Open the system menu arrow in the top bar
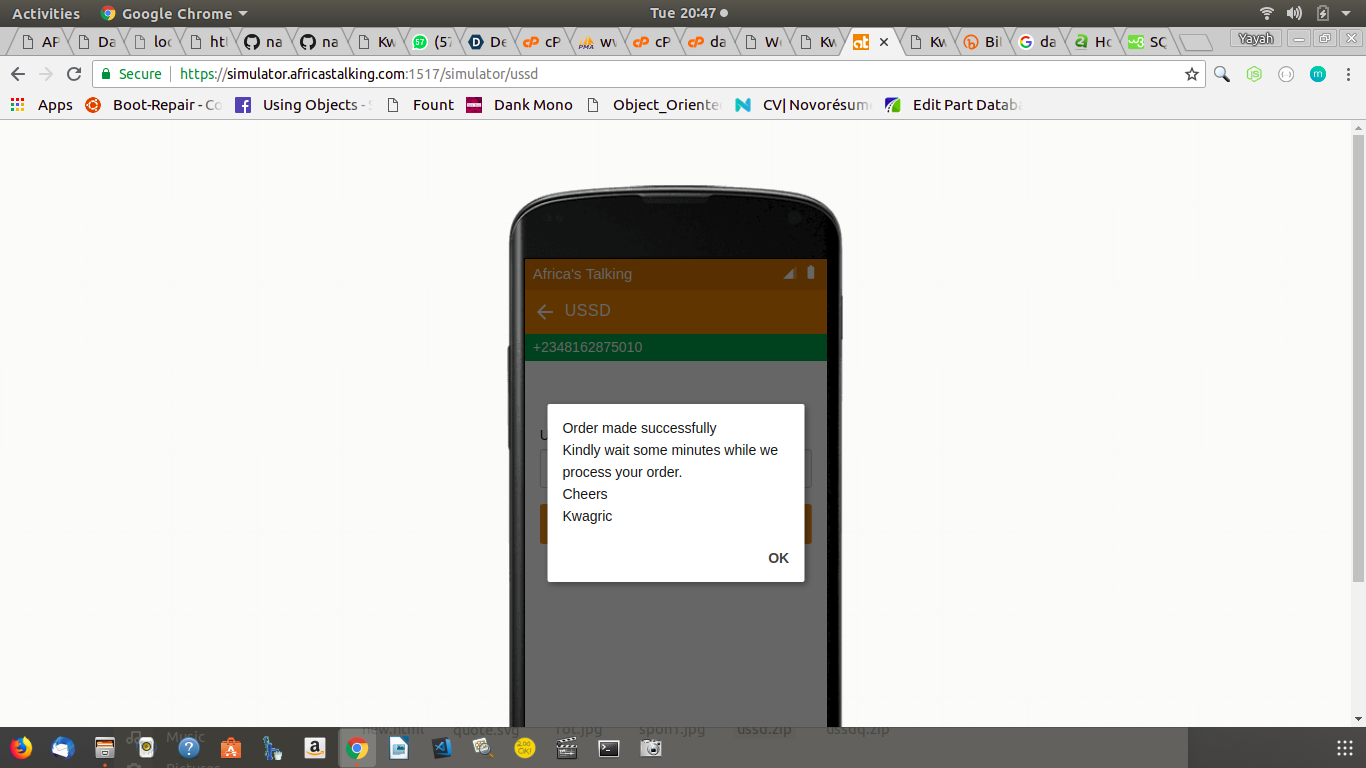 1348,14
